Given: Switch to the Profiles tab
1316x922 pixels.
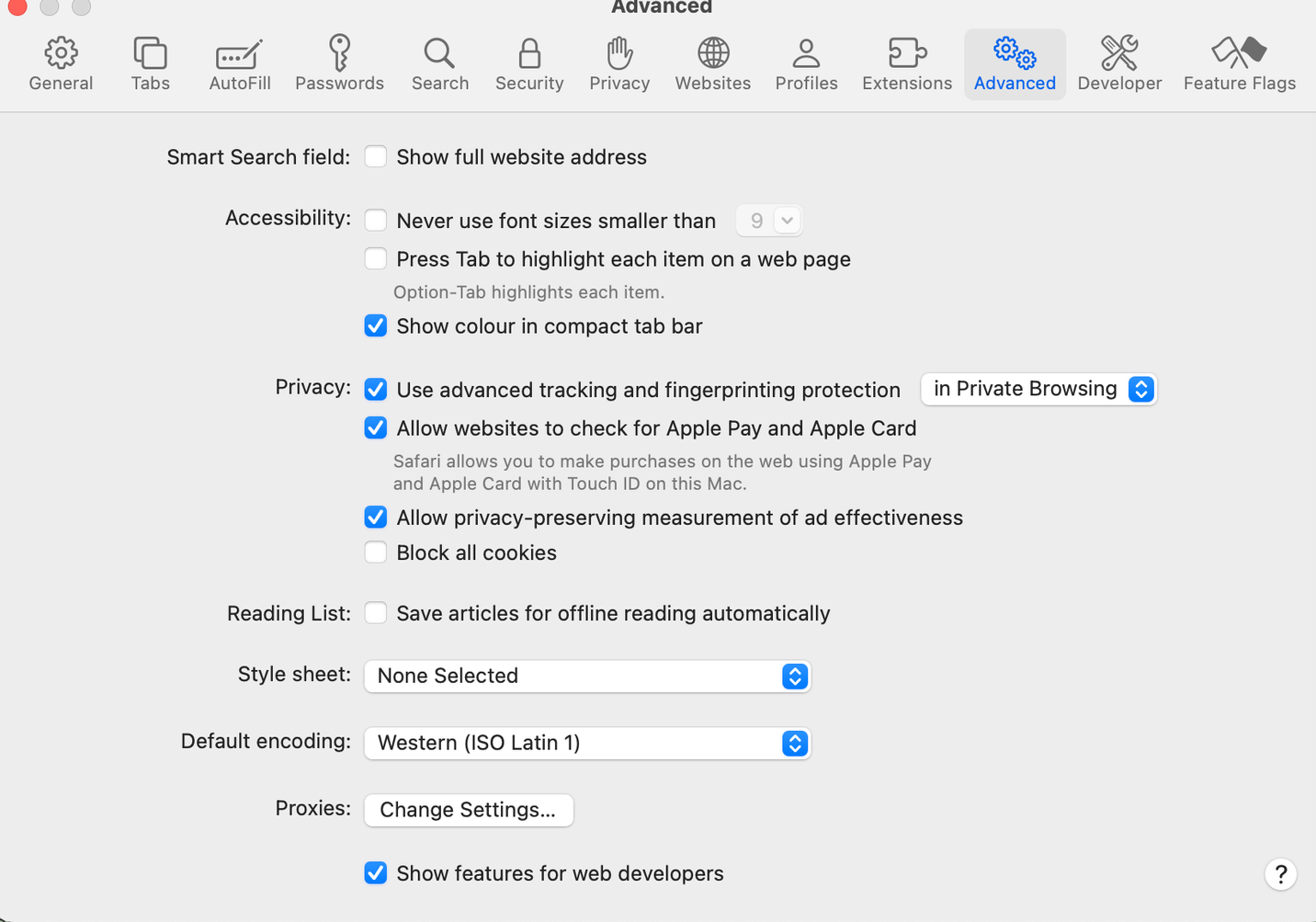Looking at the screenshot, I should [x=806, y=62].
